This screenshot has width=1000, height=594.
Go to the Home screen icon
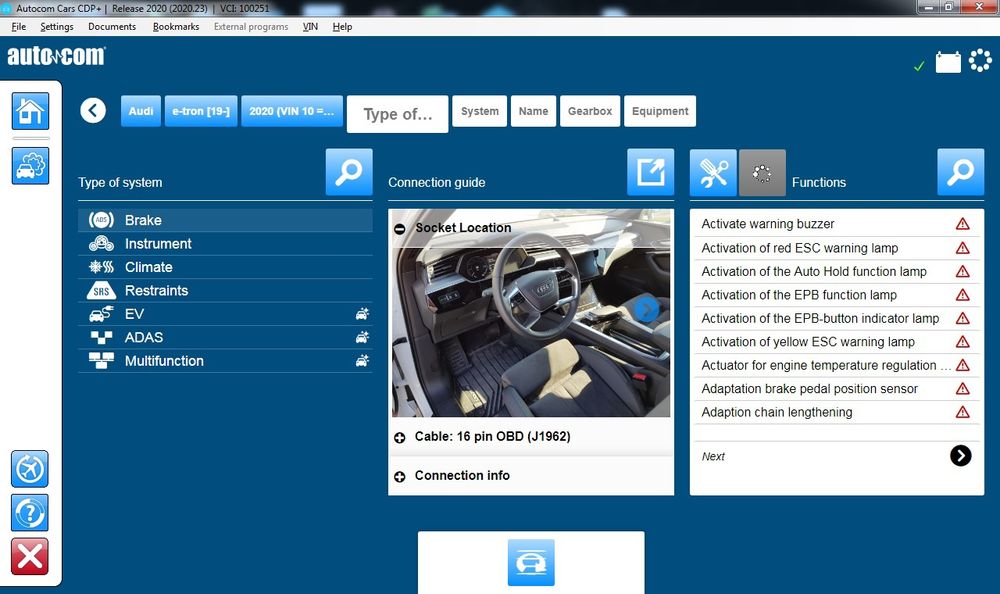click(30, 111)
